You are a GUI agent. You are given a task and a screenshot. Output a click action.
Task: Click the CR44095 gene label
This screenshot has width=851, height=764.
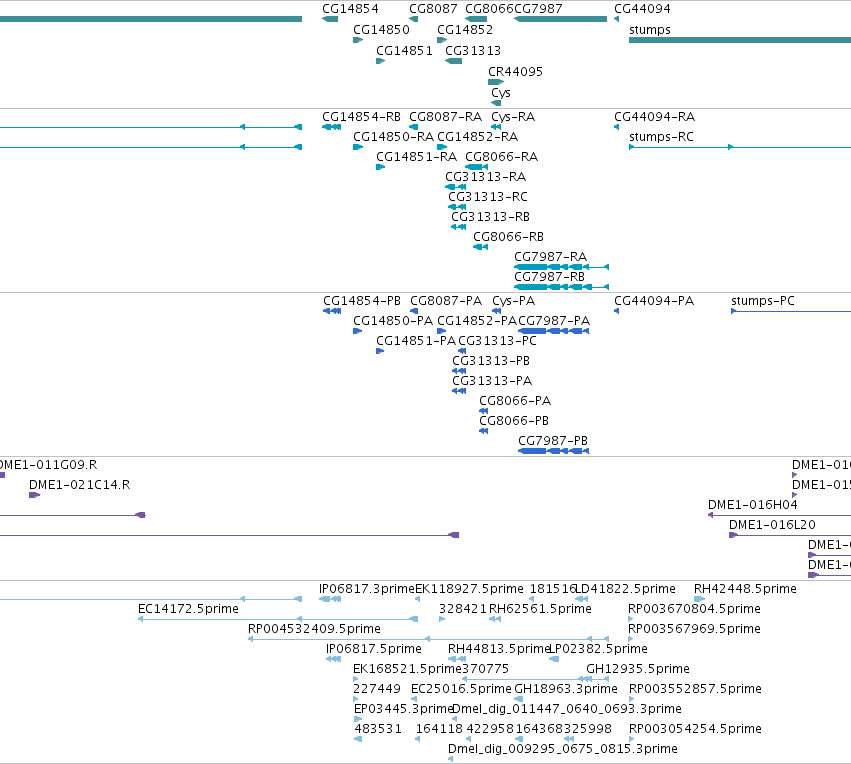[x=515, y=72]
